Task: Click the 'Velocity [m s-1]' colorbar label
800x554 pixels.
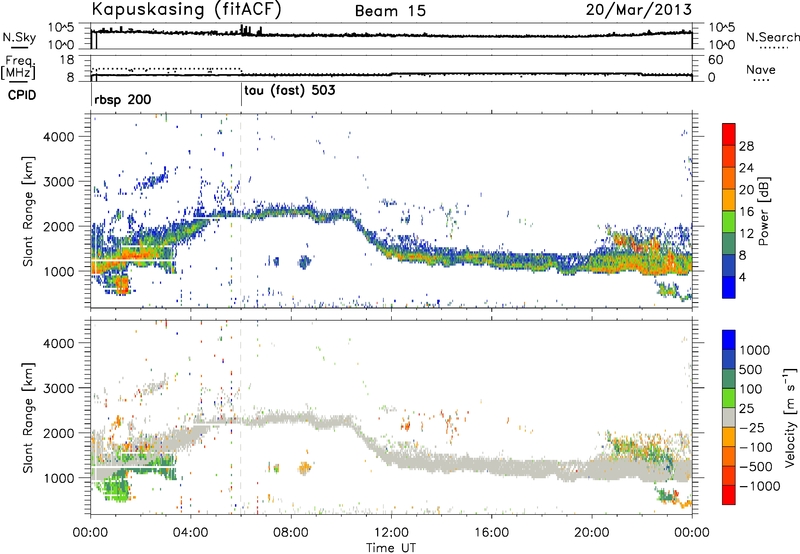Action: [x=790, y=417]
